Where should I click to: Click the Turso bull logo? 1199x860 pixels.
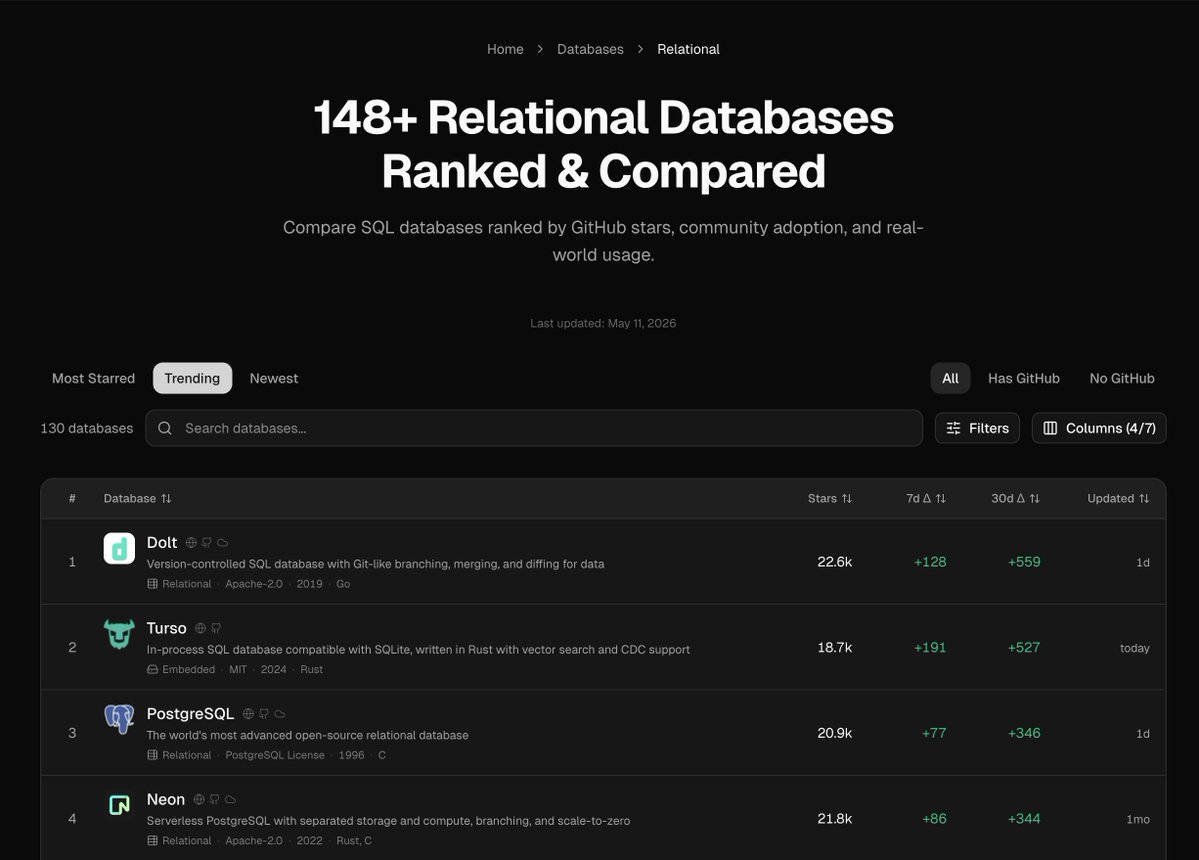119,634
